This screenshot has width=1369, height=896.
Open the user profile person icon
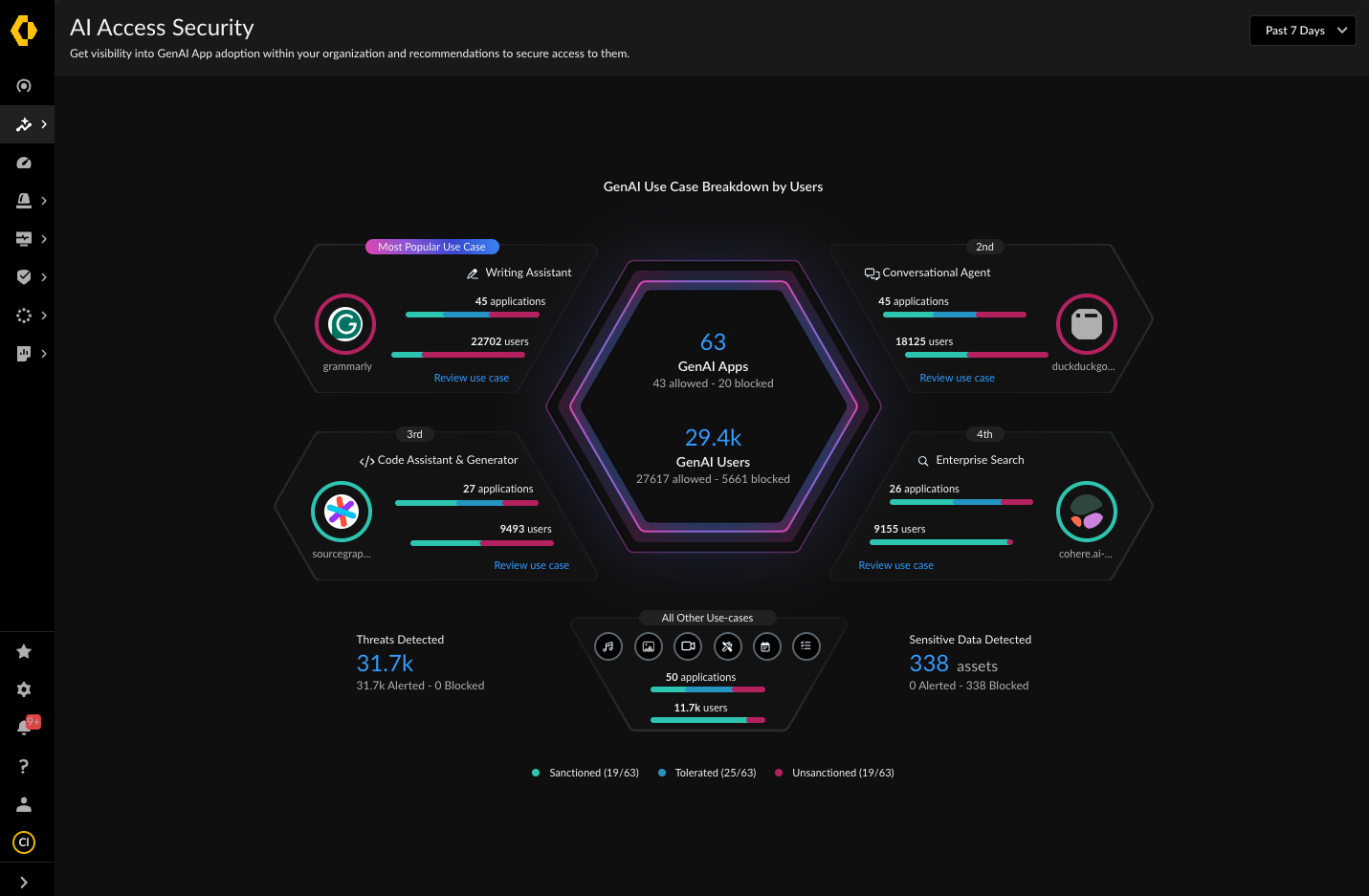coord(24,804)
